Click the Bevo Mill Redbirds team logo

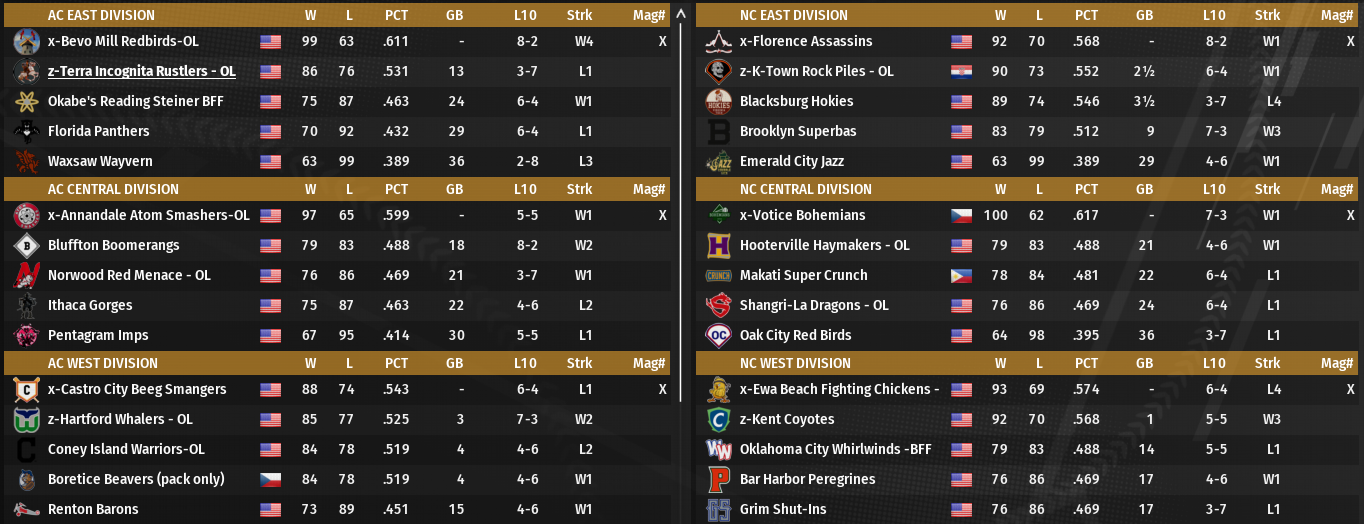27,42
